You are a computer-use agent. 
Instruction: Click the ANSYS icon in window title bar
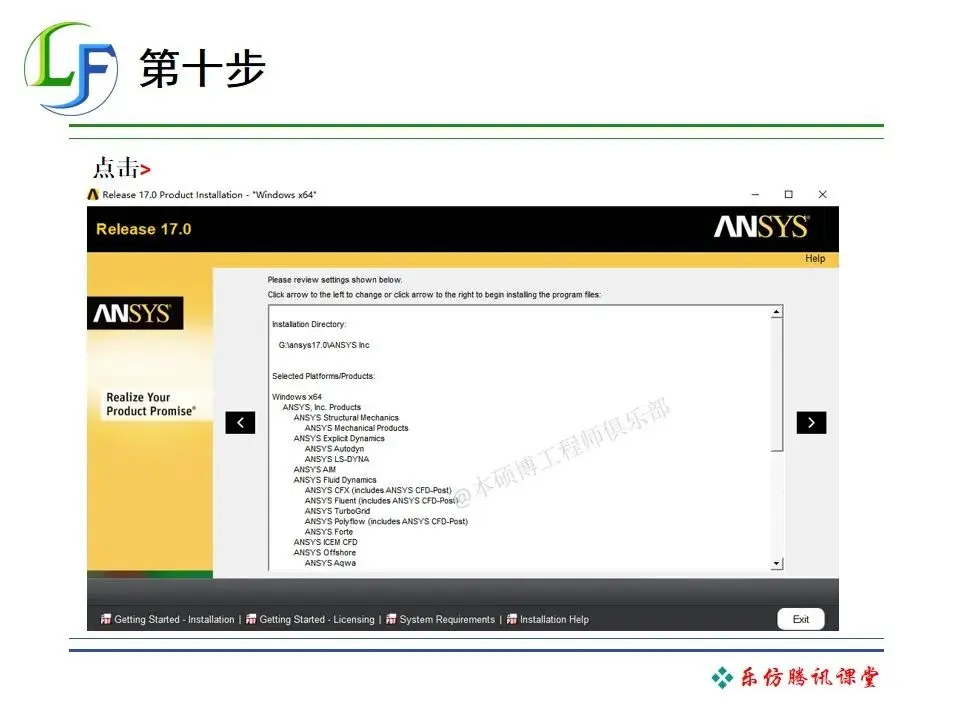93,194
